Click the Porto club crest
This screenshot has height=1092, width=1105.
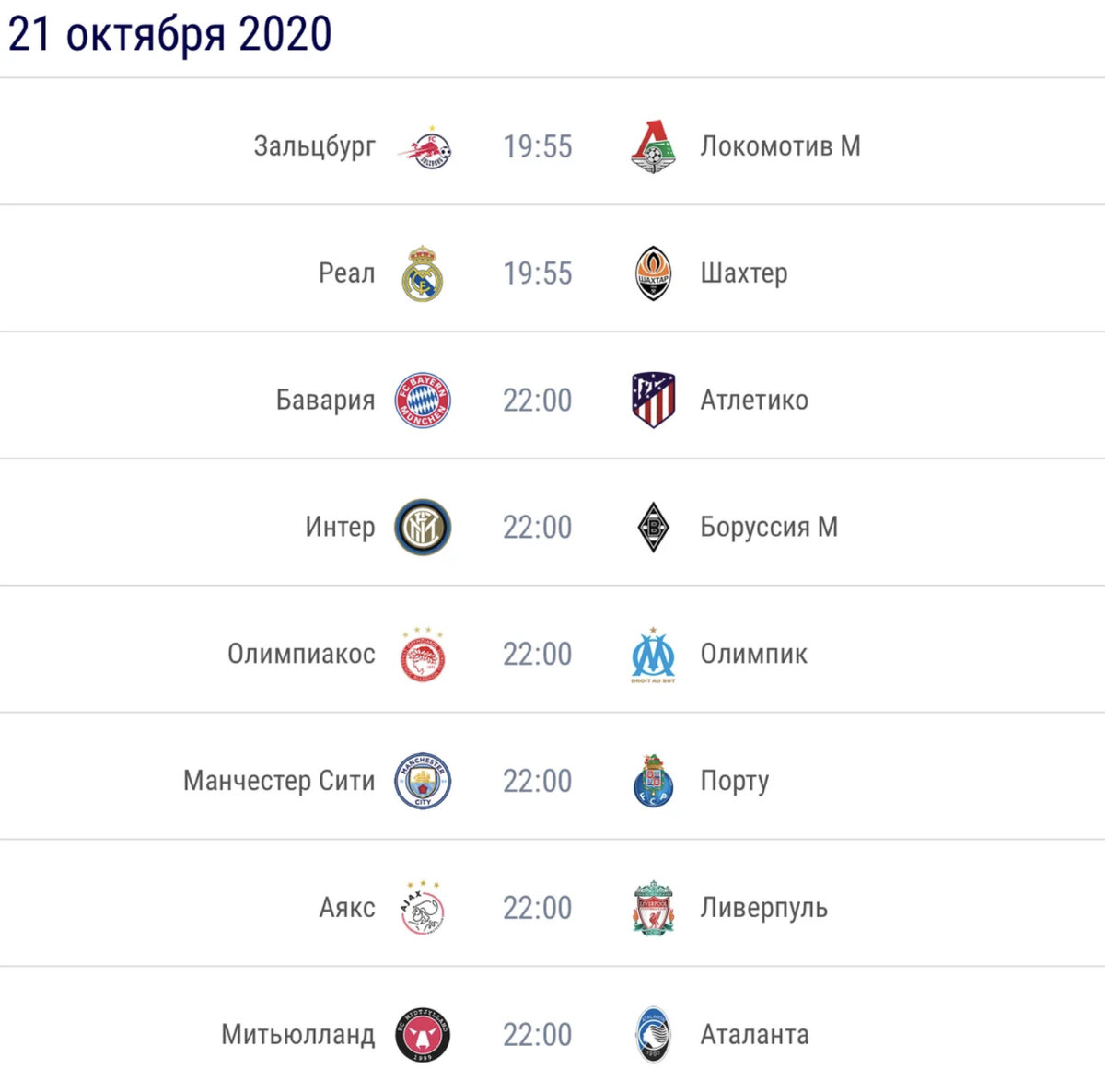click(653, 782)
